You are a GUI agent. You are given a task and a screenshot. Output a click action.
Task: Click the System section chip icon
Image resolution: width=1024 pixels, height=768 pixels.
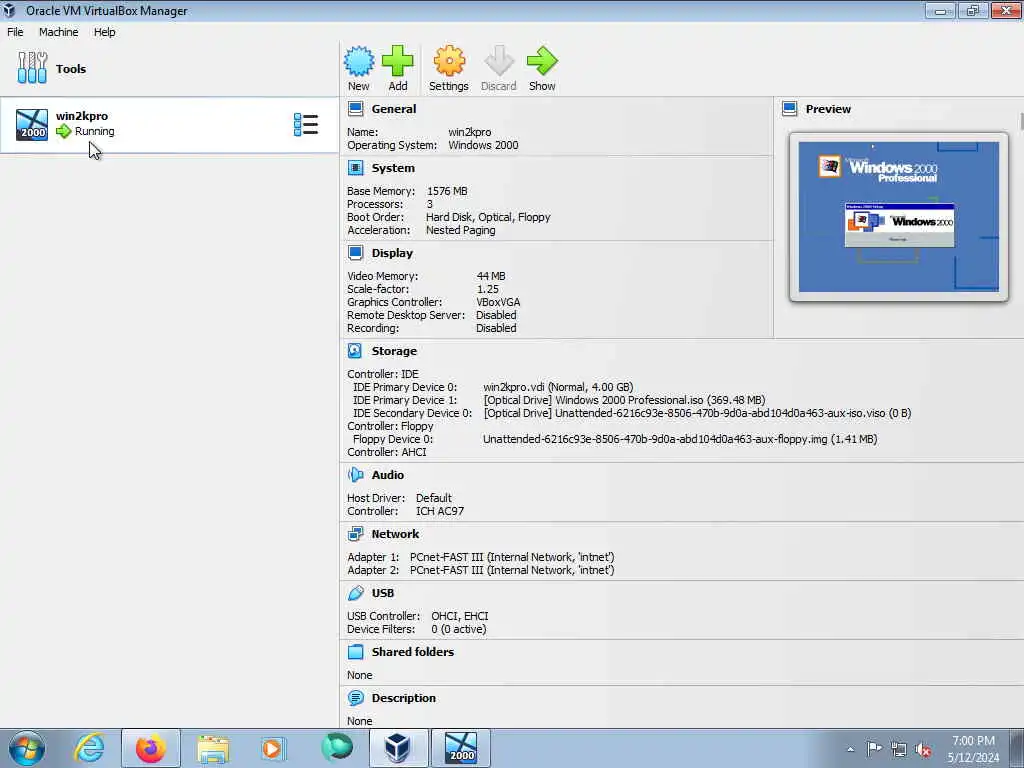point(355,168)
